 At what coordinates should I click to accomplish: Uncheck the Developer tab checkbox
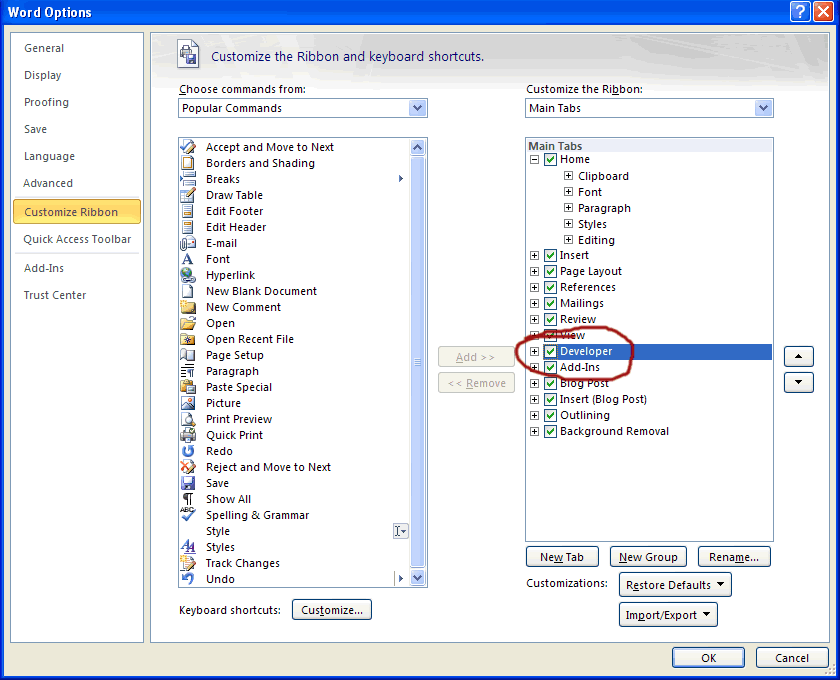pos(550,351)
